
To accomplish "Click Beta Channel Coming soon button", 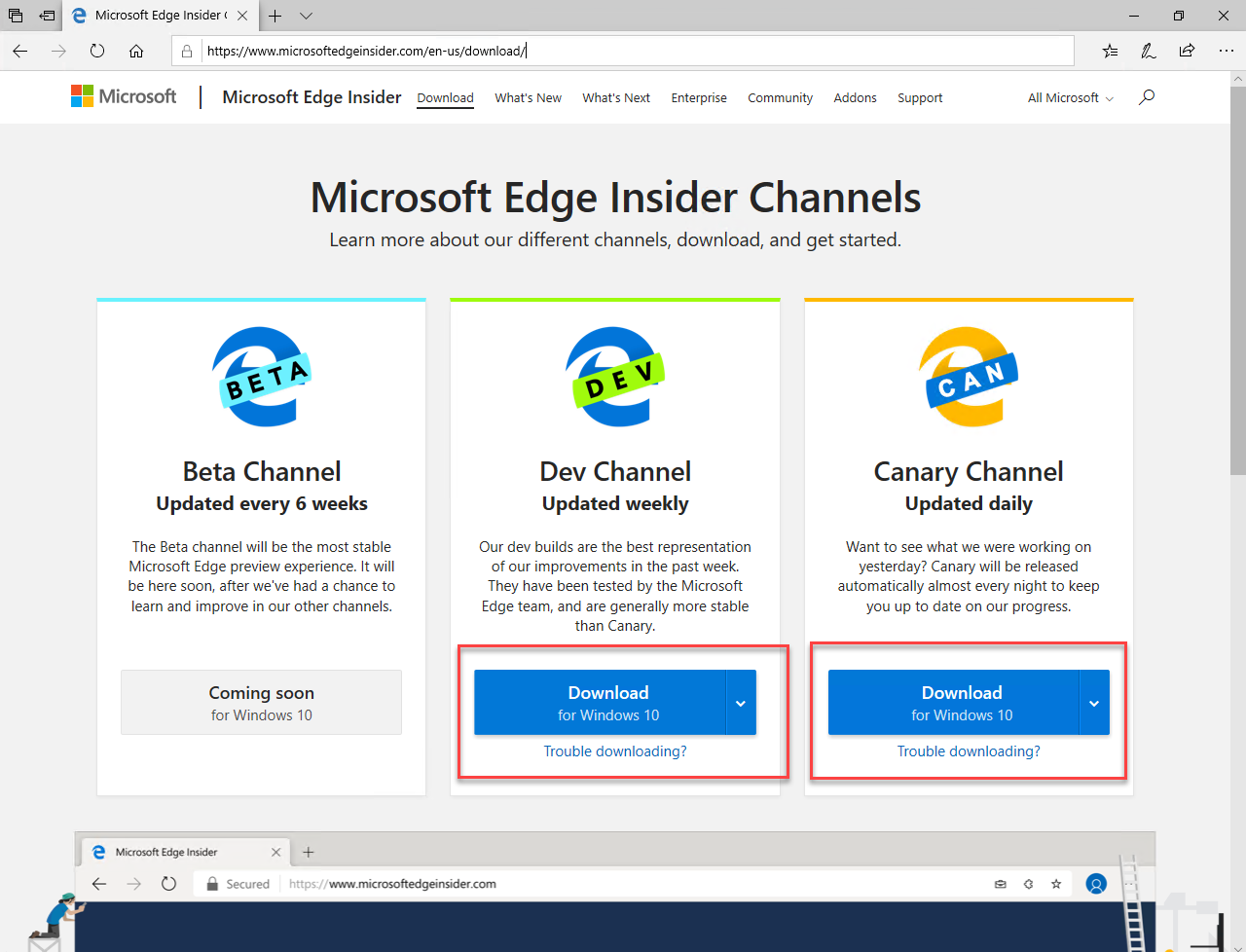I will tap(261, 703).
